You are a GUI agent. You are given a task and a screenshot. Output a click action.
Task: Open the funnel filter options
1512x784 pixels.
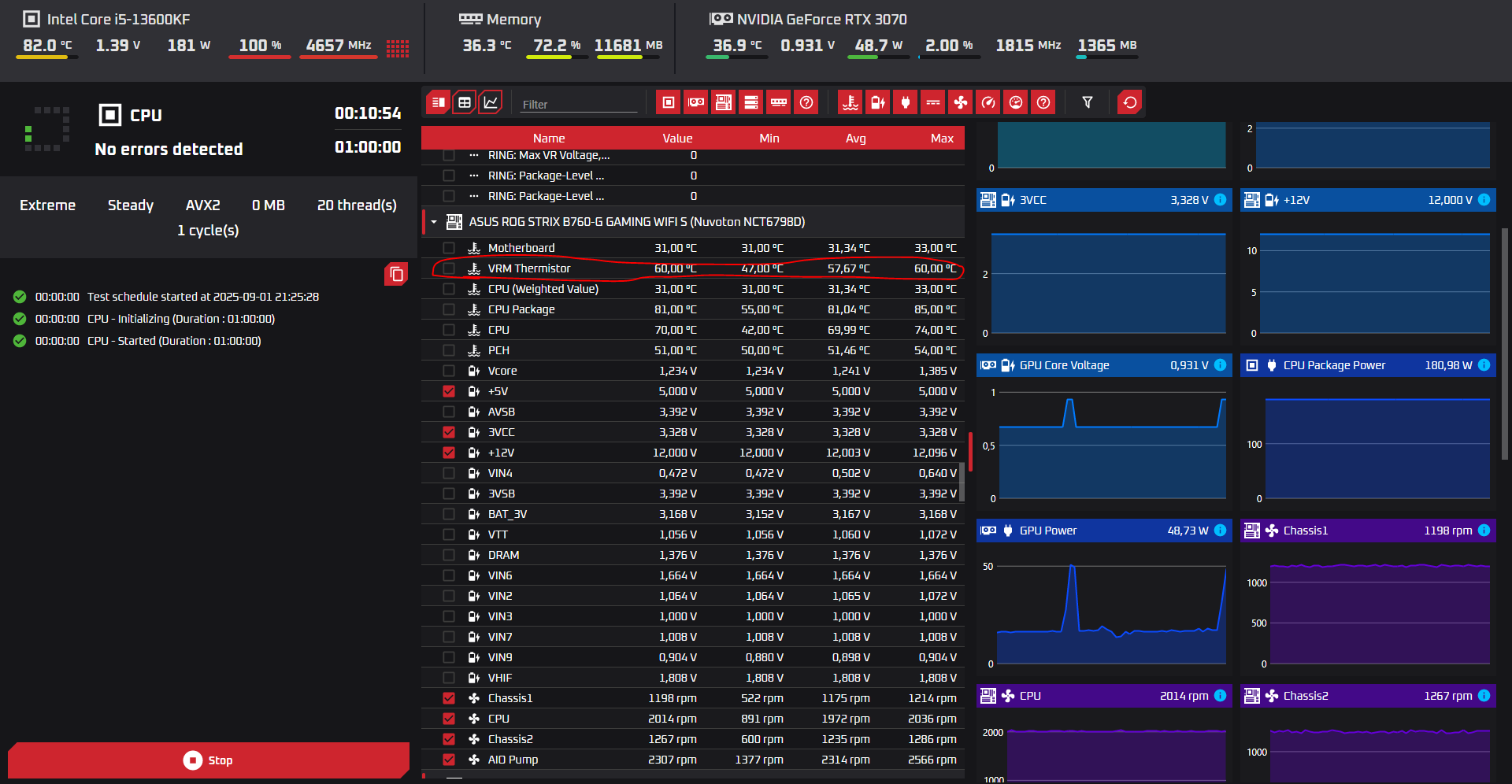[x=1088, y=102]
